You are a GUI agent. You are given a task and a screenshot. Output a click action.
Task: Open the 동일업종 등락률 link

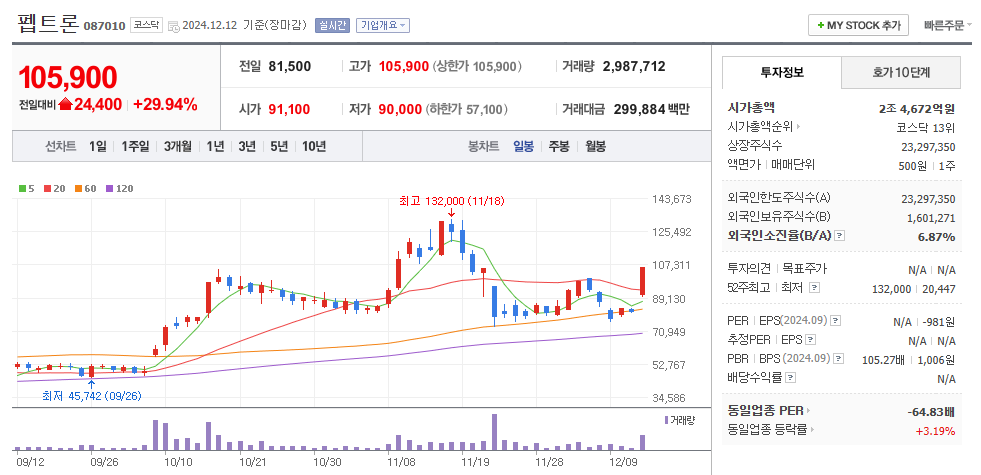coord(771,430)
